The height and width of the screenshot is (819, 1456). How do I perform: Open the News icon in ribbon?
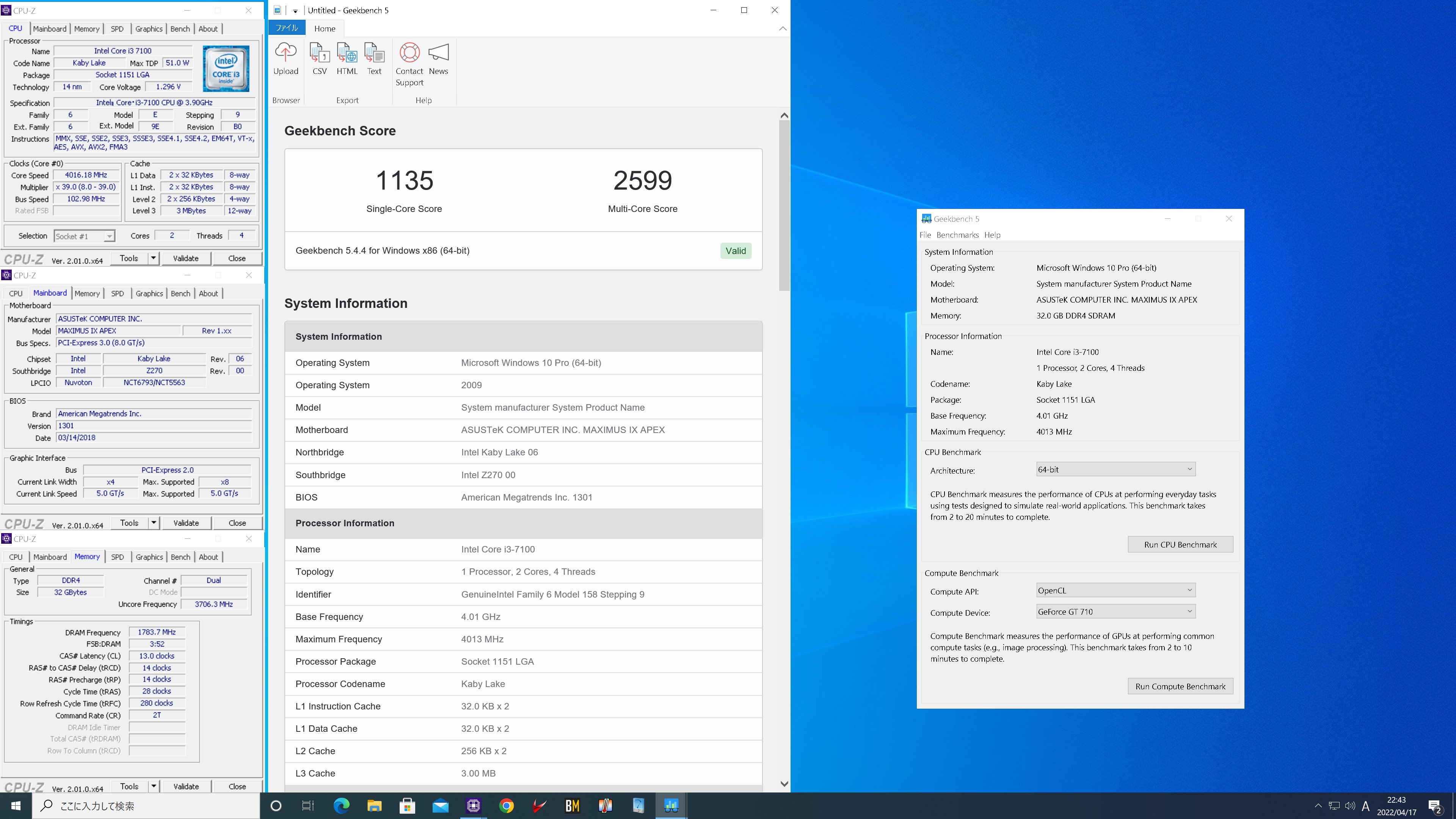click(x=438, y=59)
